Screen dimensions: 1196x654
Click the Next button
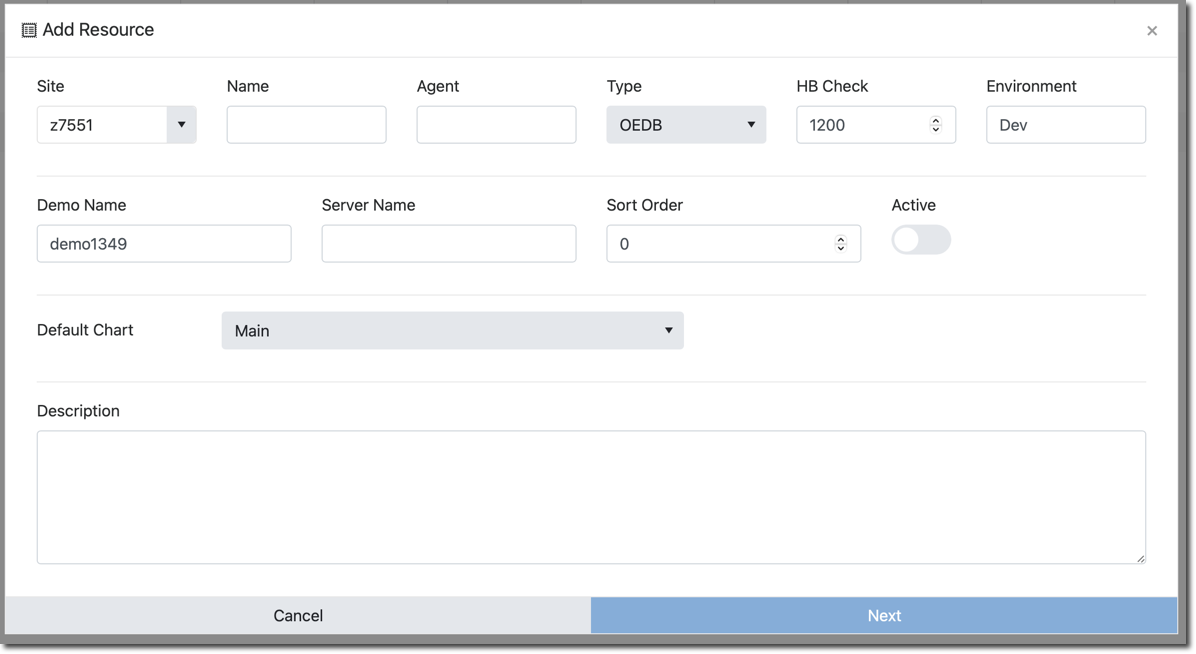click(884, 615)
